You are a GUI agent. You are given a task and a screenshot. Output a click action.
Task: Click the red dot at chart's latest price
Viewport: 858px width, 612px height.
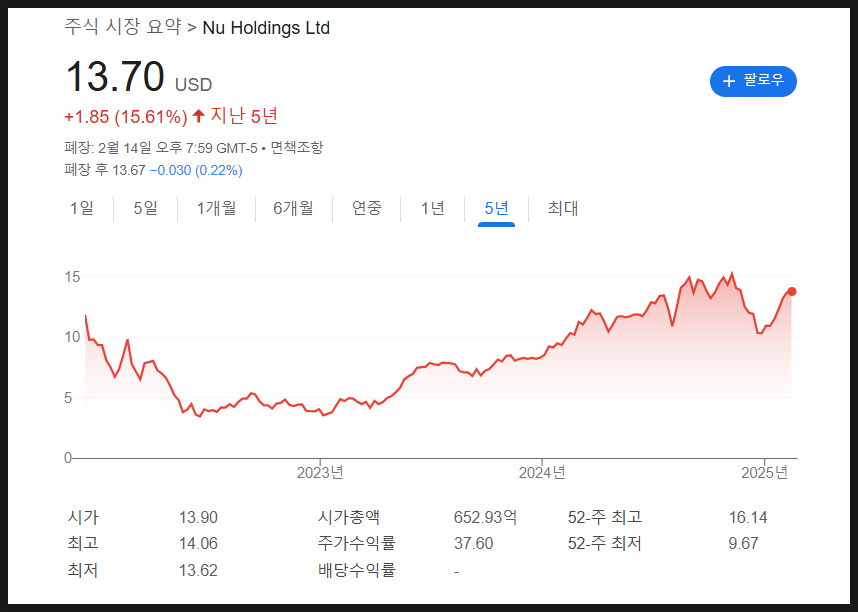(792, 291)
